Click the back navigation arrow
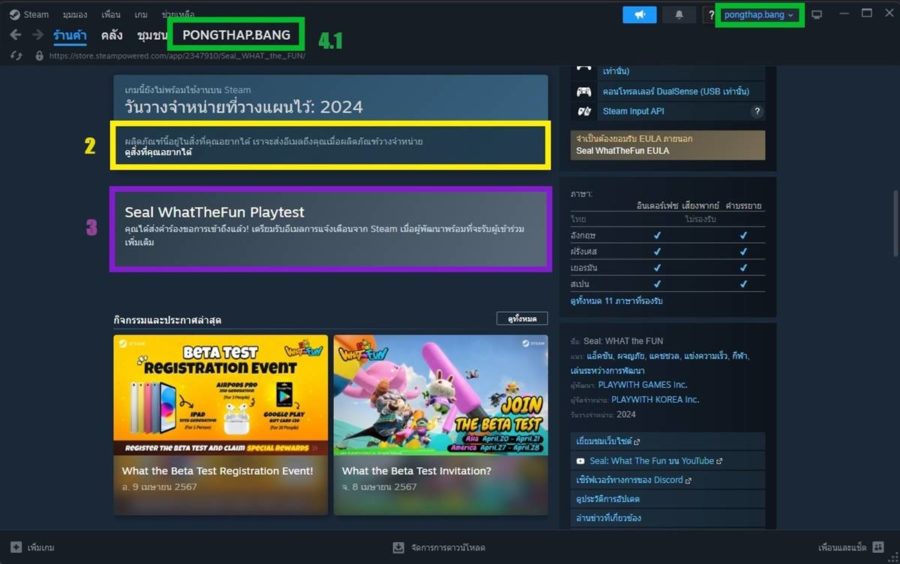The image size is (900, 564). [x=15, y=35]
